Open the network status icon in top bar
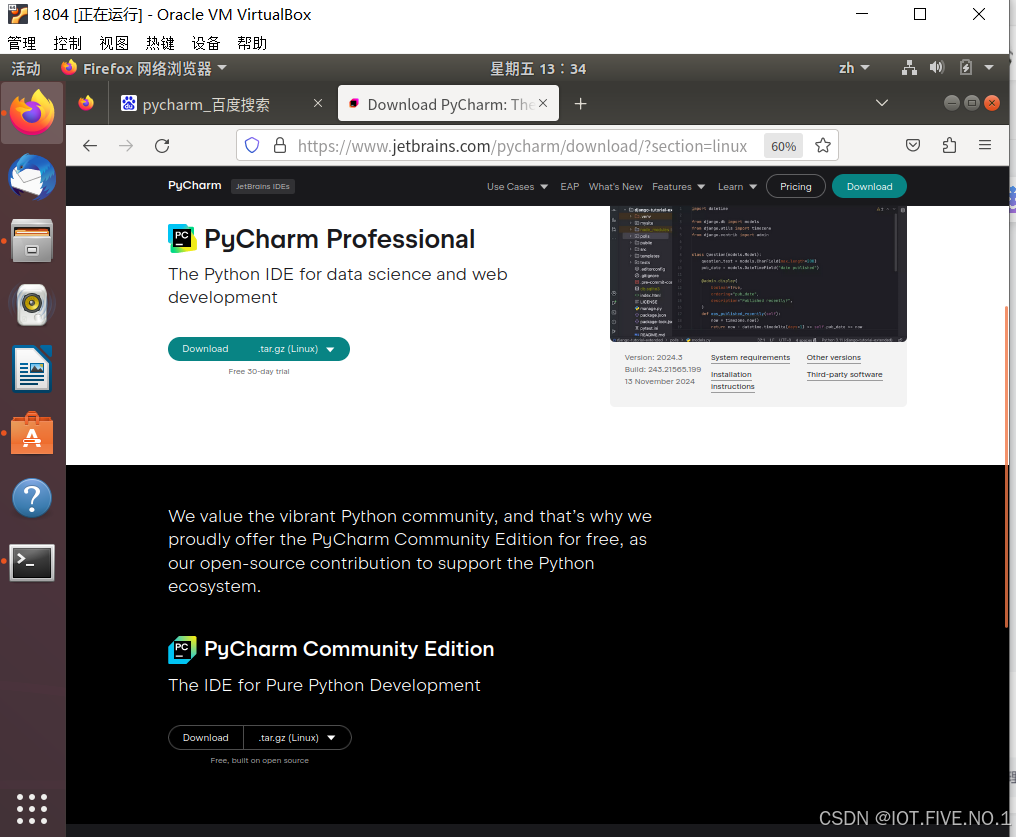The height and width of the screenshot is (837, 1016). 909,68
